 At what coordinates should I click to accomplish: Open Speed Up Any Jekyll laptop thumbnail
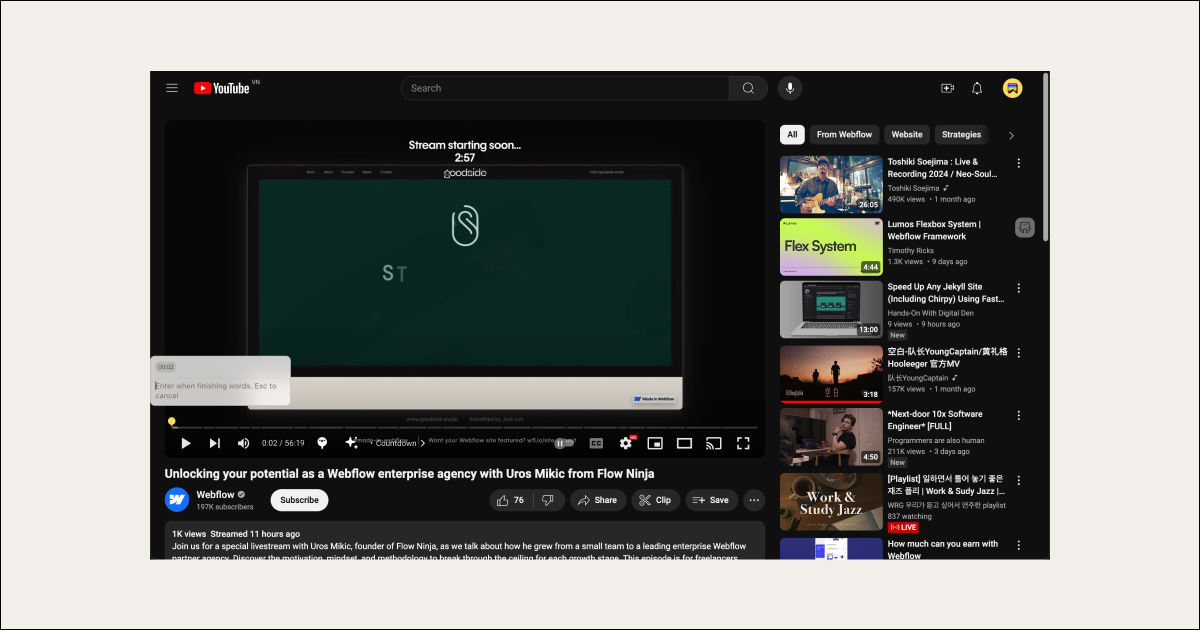pyautogui.click(x=831, y=310)
